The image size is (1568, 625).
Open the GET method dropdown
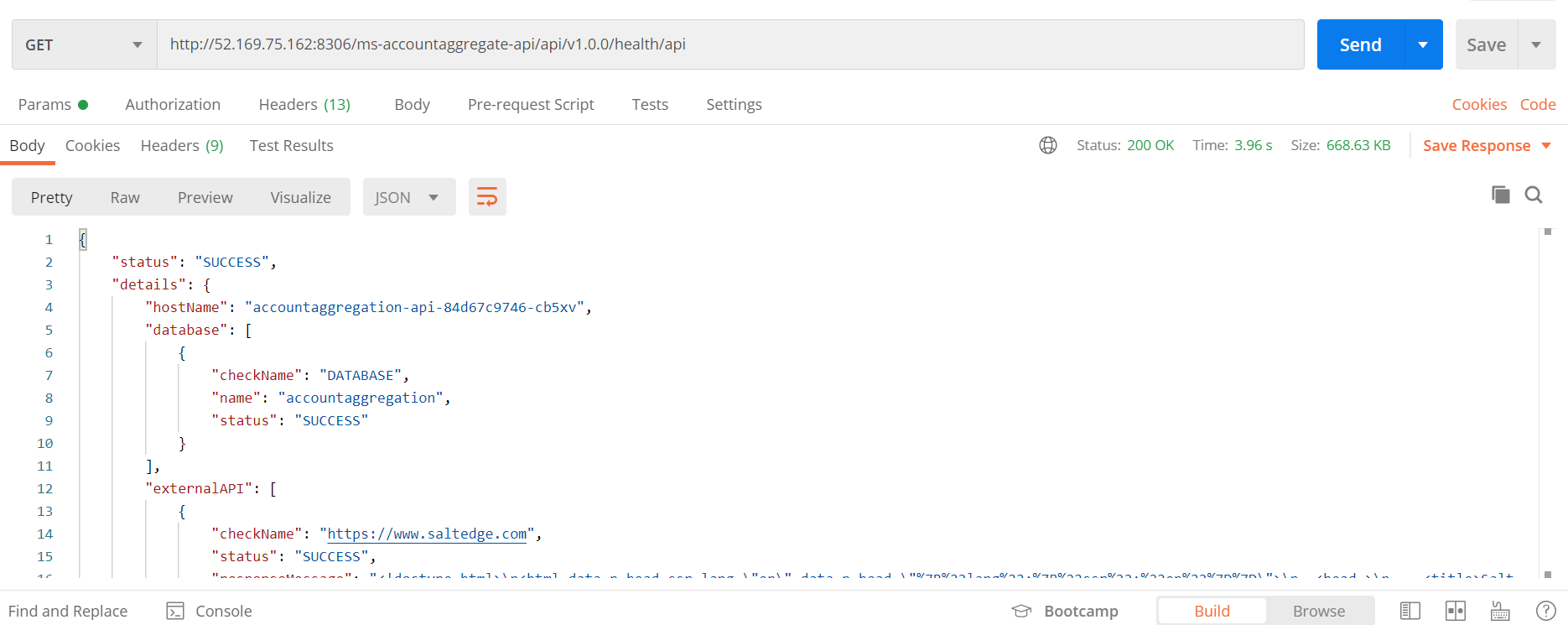click(84, 44)
